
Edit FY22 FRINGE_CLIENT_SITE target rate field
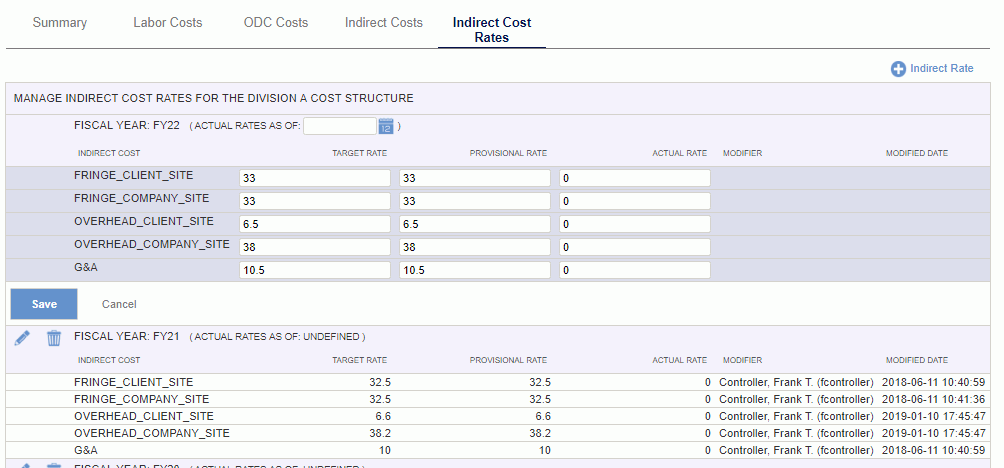[x=315, y=178]
